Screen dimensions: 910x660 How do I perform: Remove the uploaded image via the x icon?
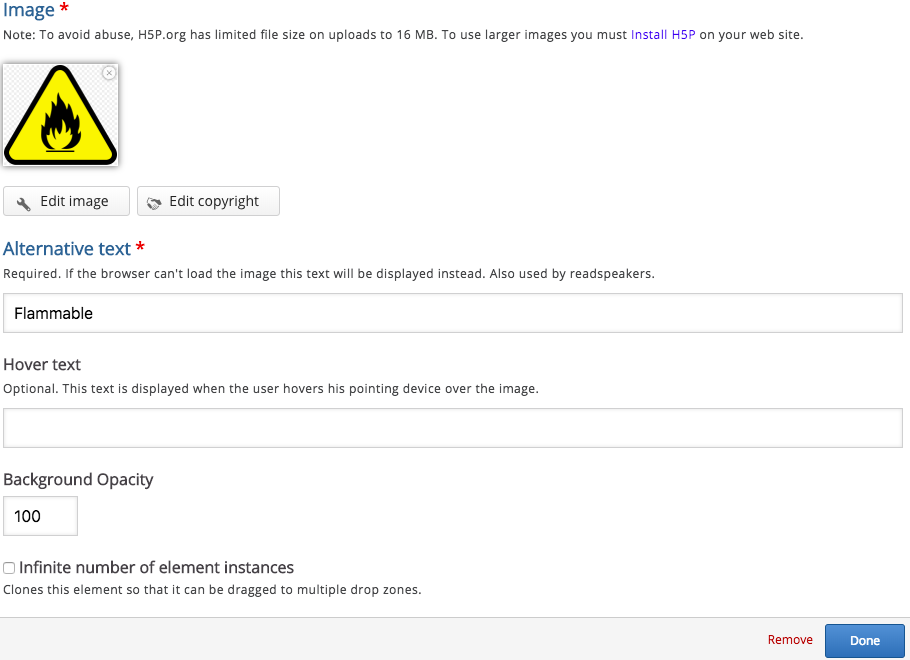(109, 73)
